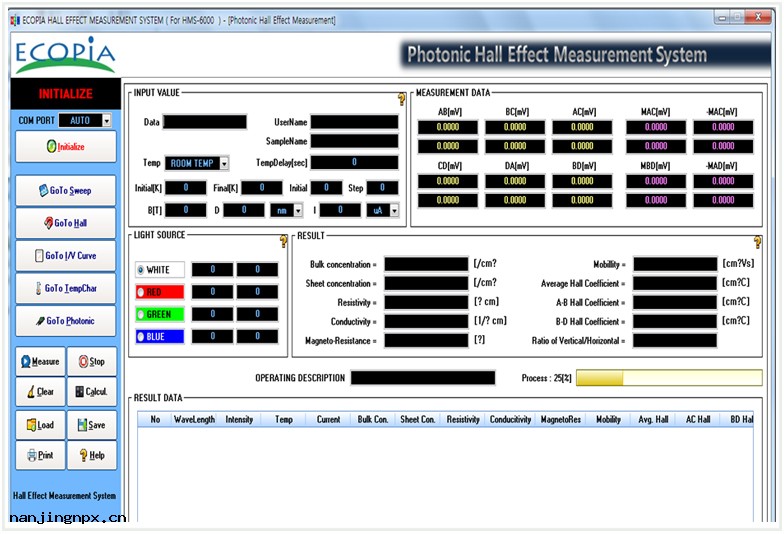The height and width of the screenshot is (534, 784).
Task: Click the Calcul. button
Action: (91, 392)
